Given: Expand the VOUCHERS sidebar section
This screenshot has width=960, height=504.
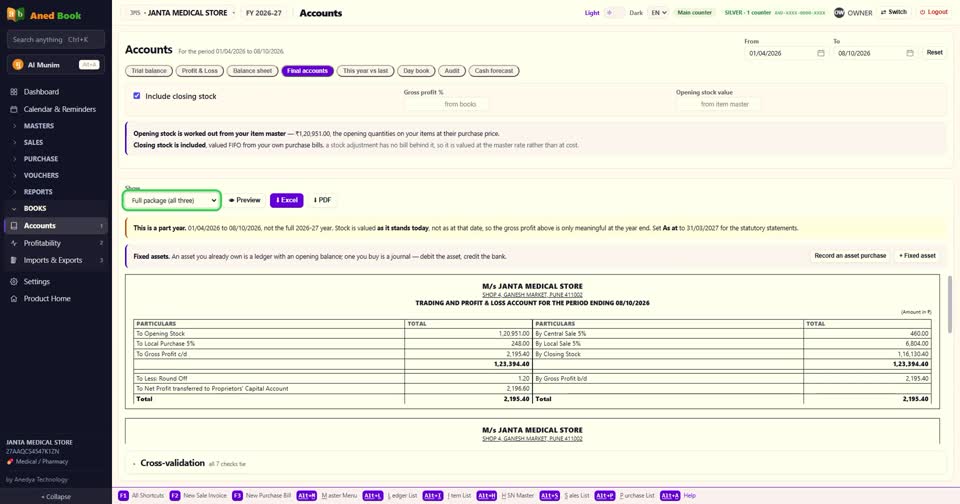Looking at the screenshot, I should (55, 175).
